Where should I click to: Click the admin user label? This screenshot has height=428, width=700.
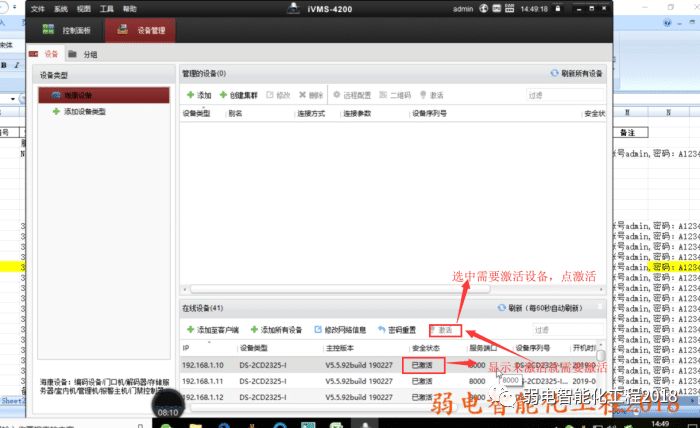pyautogui.click(x=463, y=8)
